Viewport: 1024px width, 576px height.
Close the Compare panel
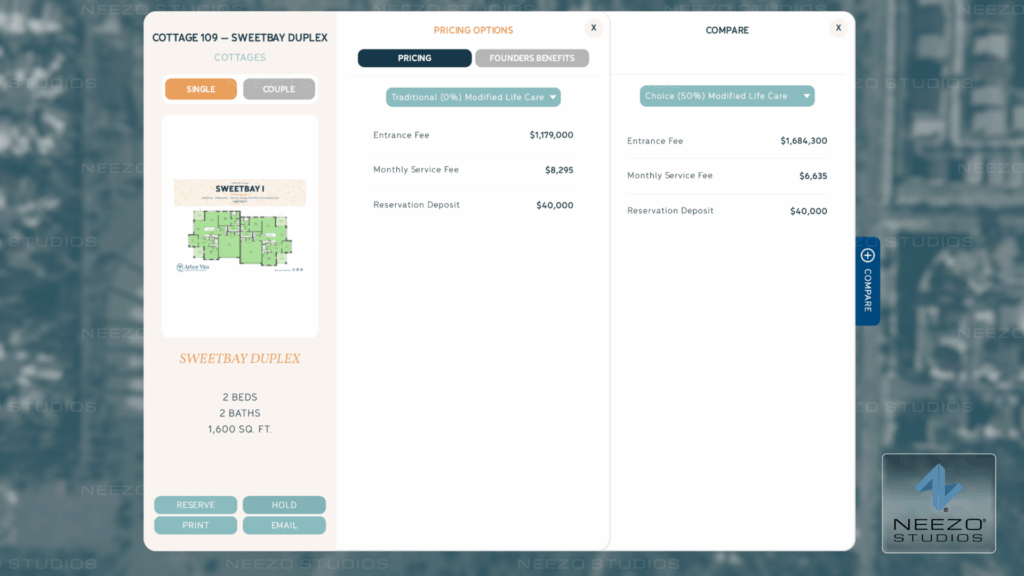[x=838, y=28]
